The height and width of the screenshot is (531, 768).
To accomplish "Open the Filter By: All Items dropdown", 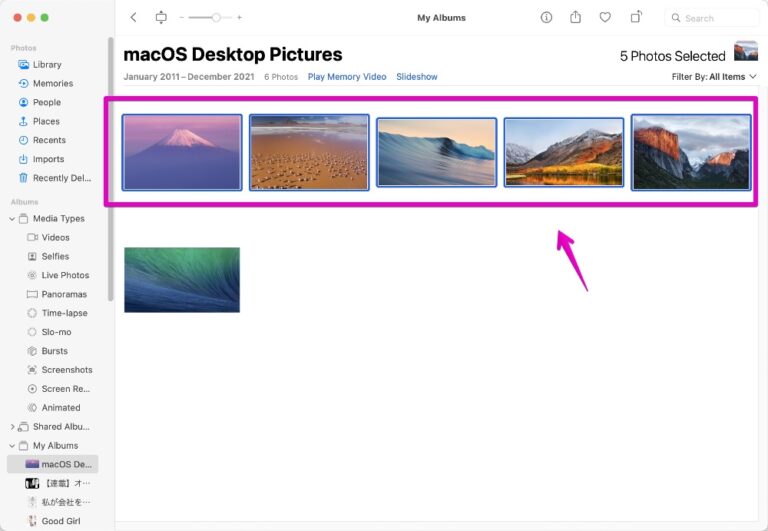I will [714, 77].
